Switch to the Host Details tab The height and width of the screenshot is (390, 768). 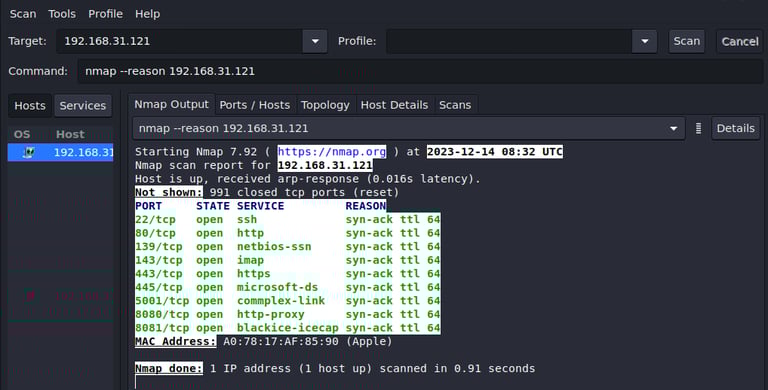pyautogui.click(x=394, y=105)
